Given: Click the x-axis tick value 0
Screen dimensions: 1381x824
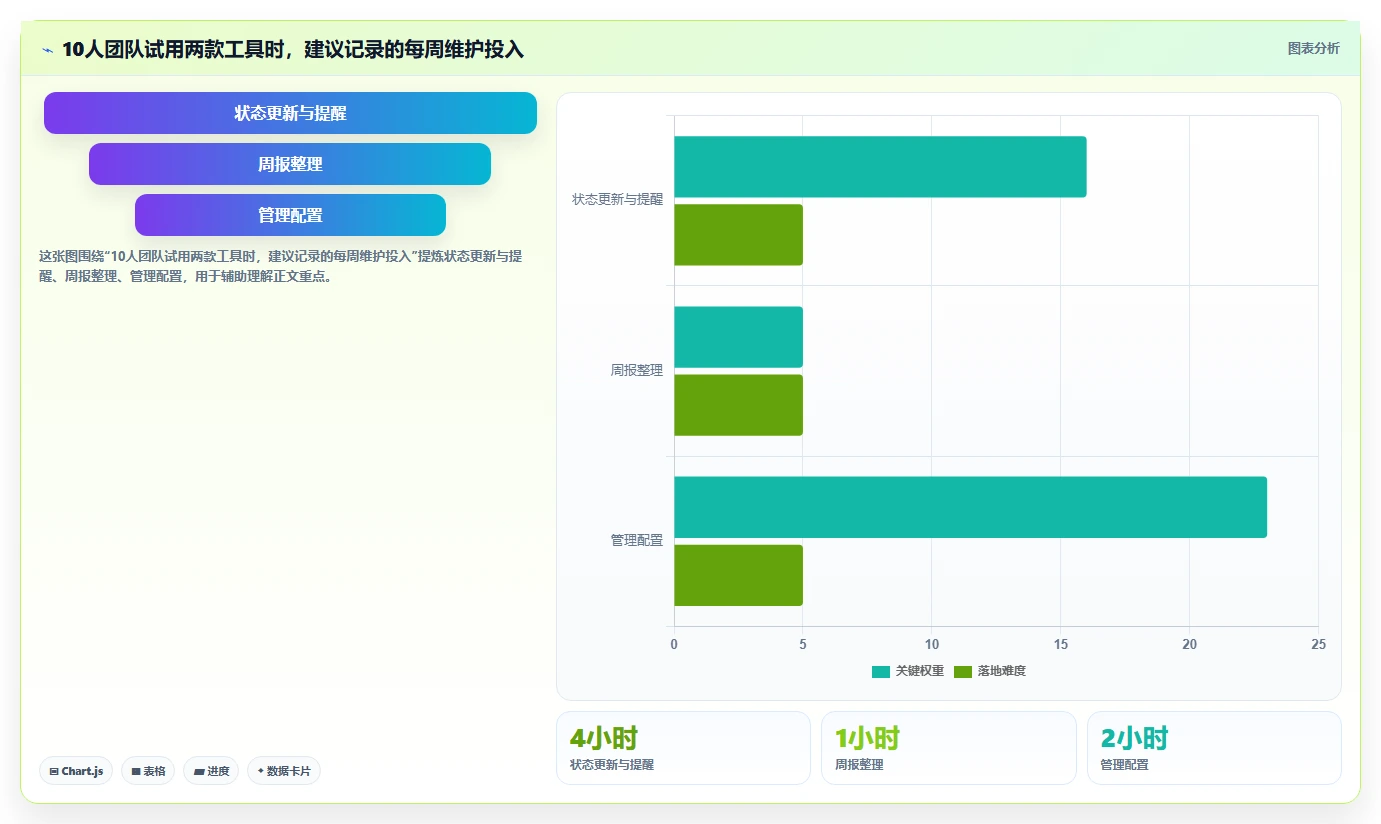Looking at the screenshot, I should [x=674, y=645].
